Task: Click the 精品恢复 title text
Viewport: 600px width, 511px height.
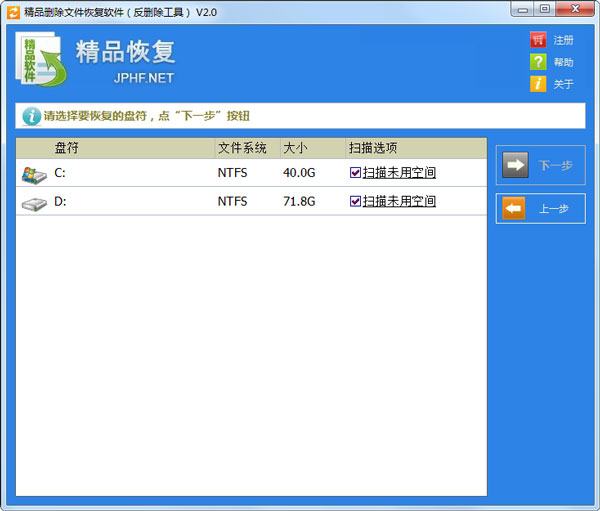Action: [x=125, y=52]
